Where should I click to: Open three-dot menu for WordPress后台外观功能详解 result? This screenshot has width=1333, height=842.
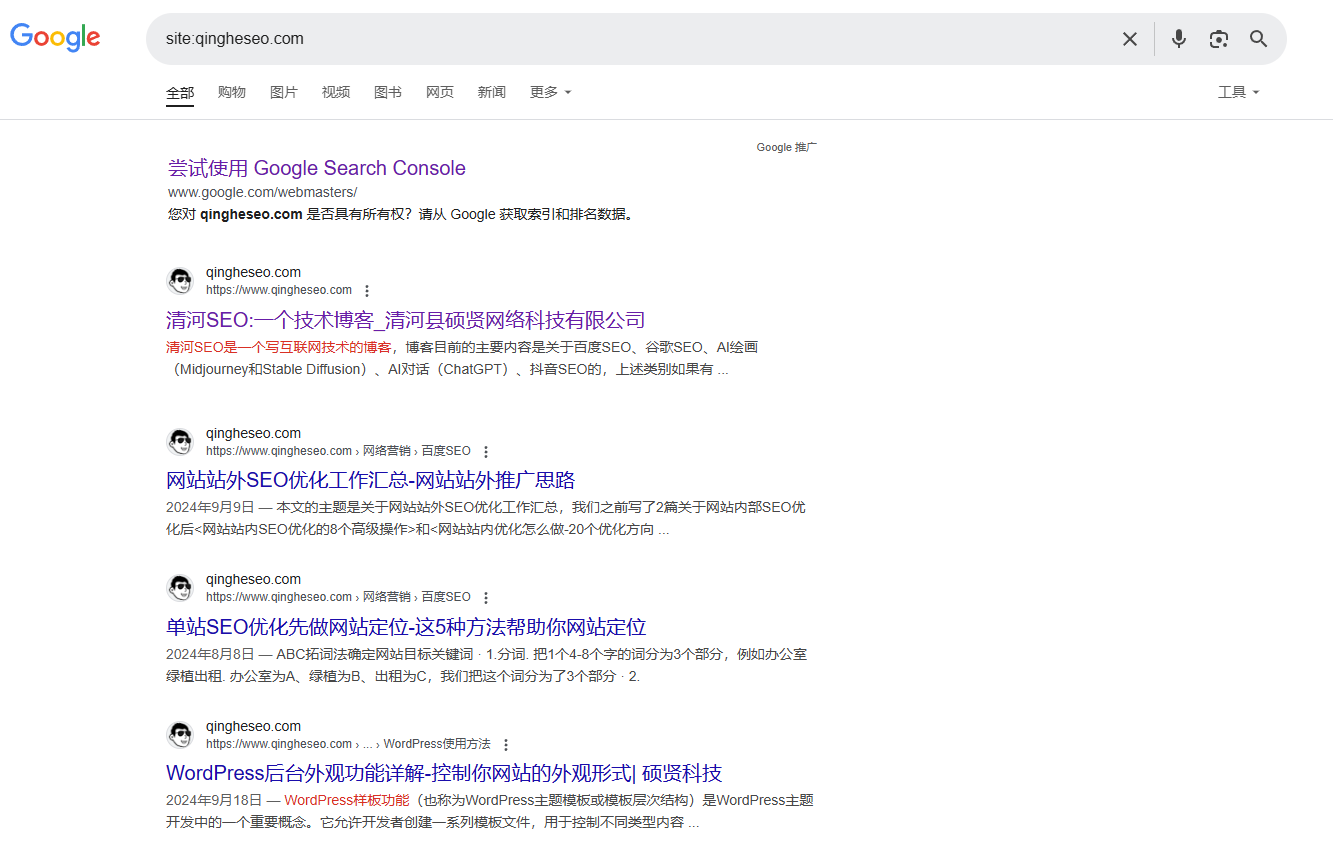(x=506, y=745)
